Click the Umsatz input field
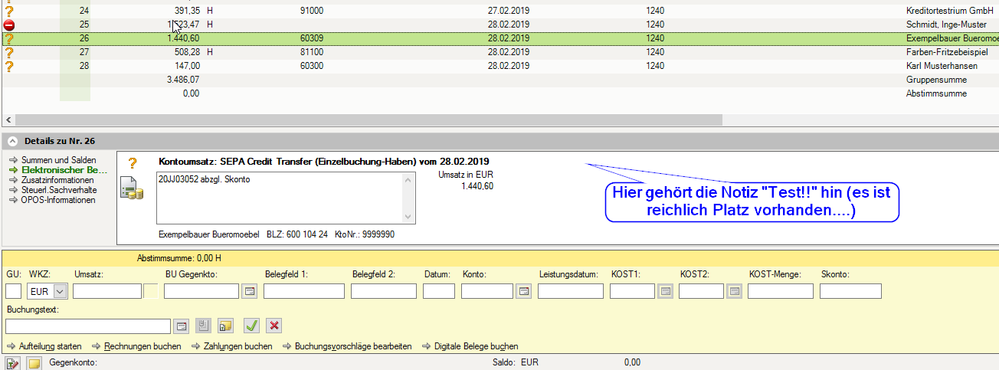 [x=107, y=291]
